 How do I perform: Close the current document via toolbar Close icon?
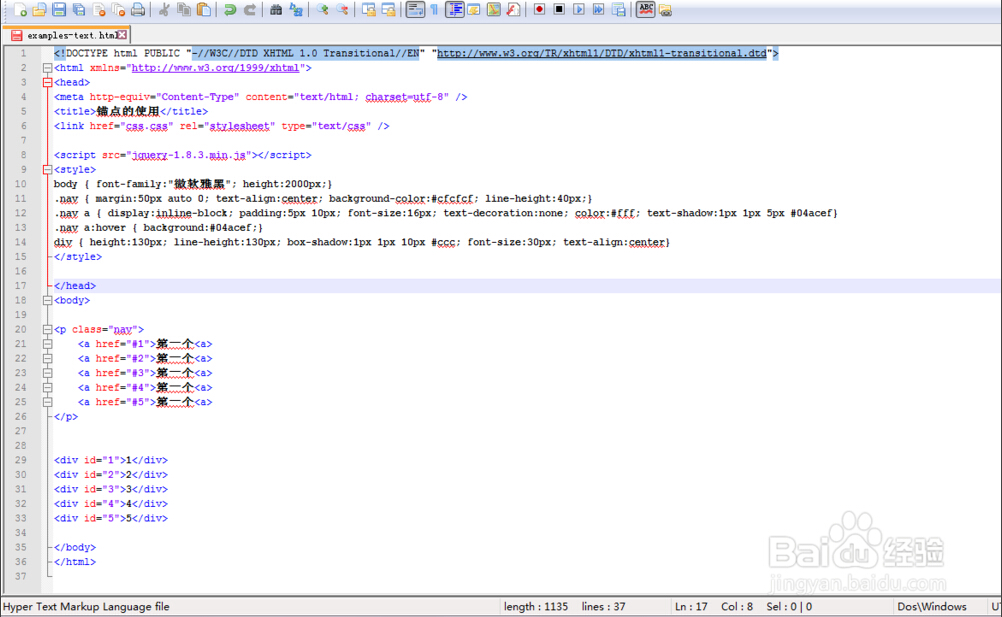(x=99, y=10)
